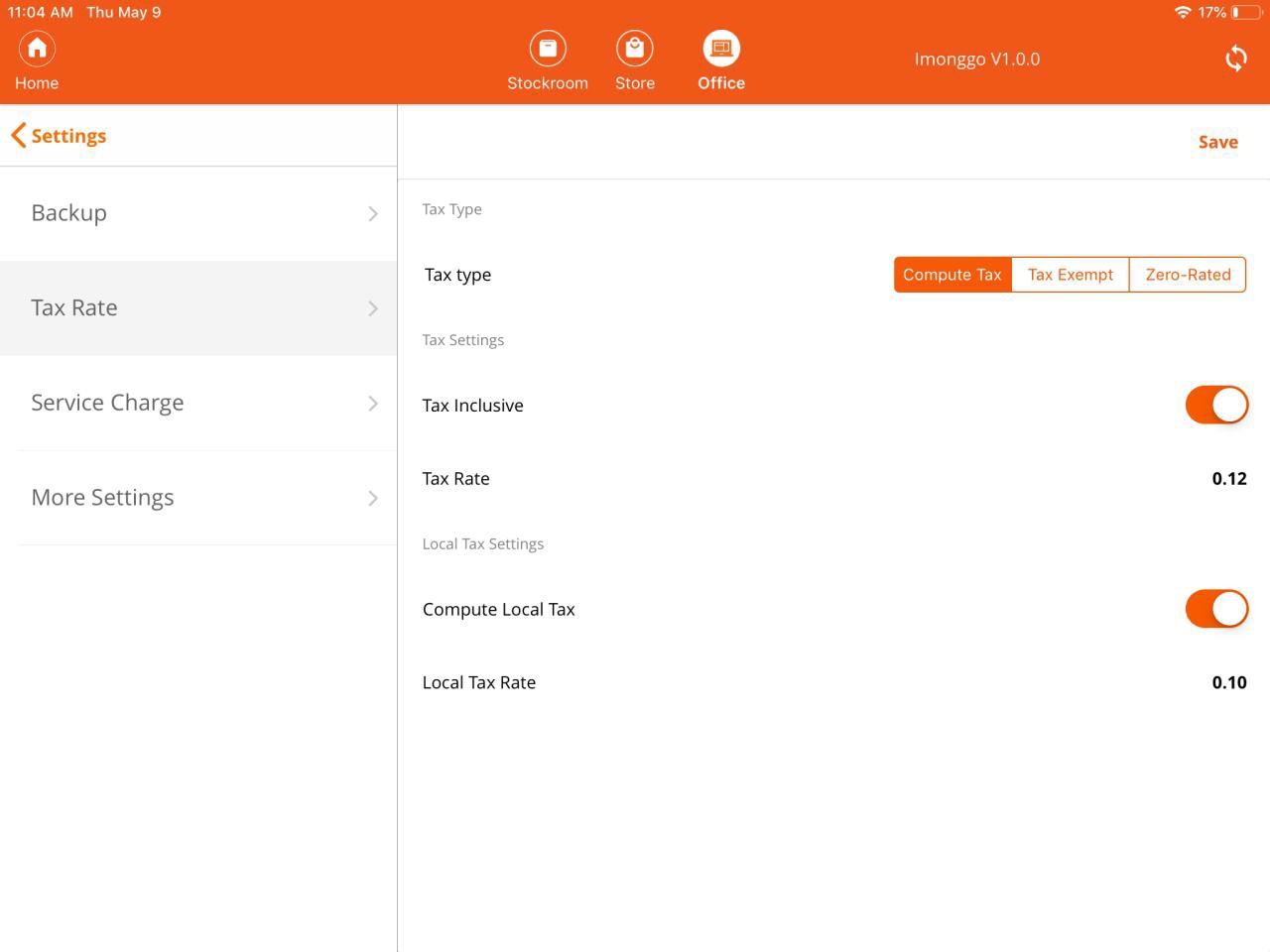
Task: Tap the Wi-Fi status icon
Action: pyautogui.click(x=1182, y=13)
